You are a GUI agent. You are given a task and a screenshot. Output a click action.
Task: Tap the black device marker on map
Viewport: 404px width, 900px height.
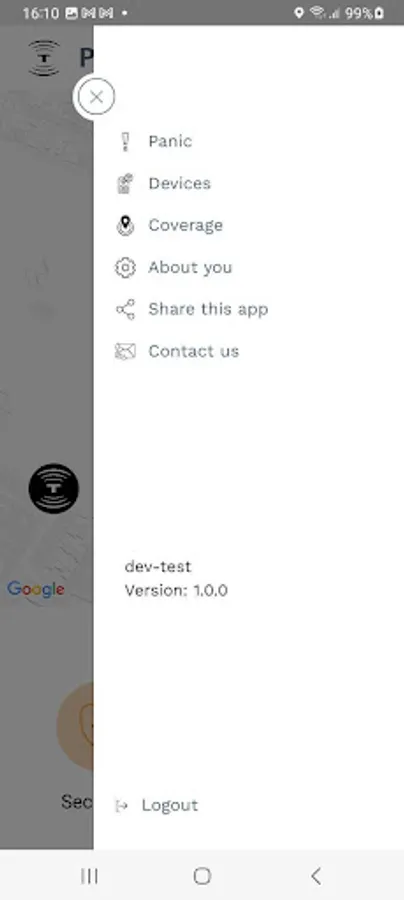click(54, 488)
